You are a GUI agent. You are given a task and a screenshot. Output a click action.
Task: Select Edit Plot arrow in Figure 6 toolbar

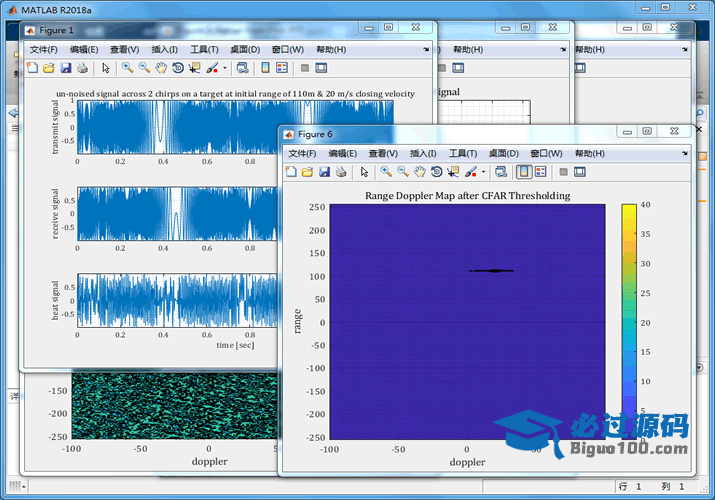pos(364,172)
